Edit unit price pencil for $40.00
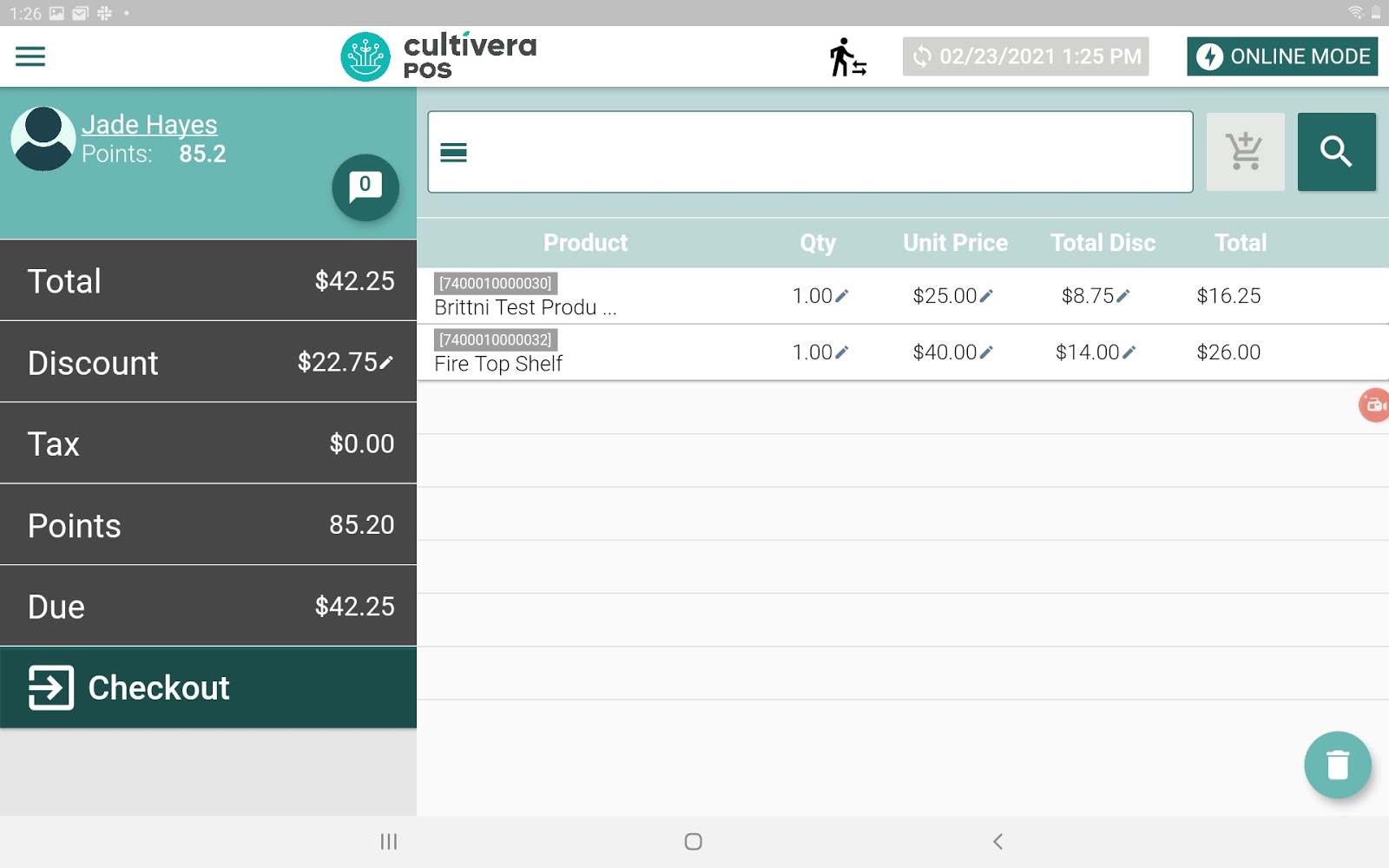 click(x=986, y=352)
